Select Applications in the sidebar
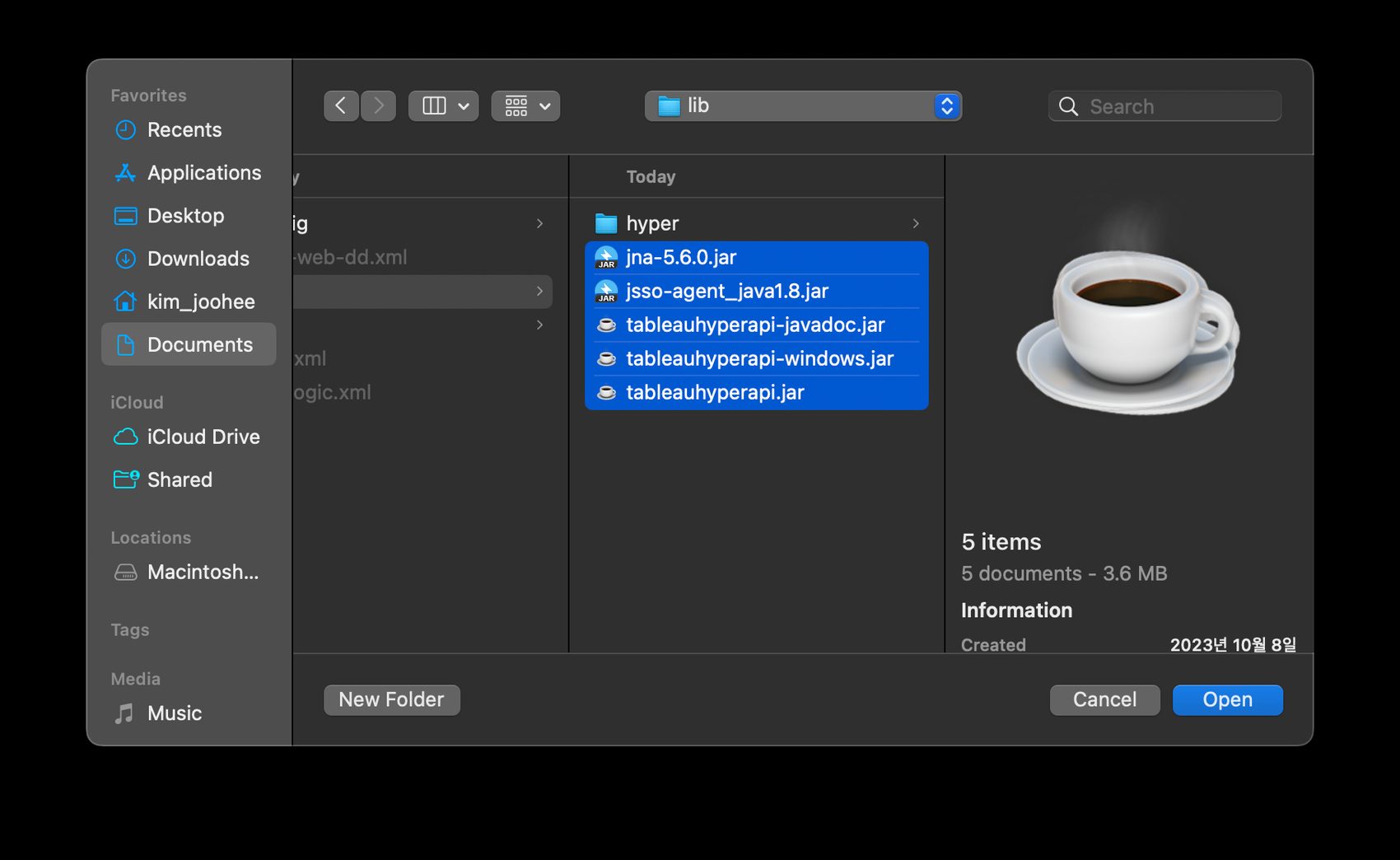The width and height of the screenshot is (1400, 860). pos(203,173)
